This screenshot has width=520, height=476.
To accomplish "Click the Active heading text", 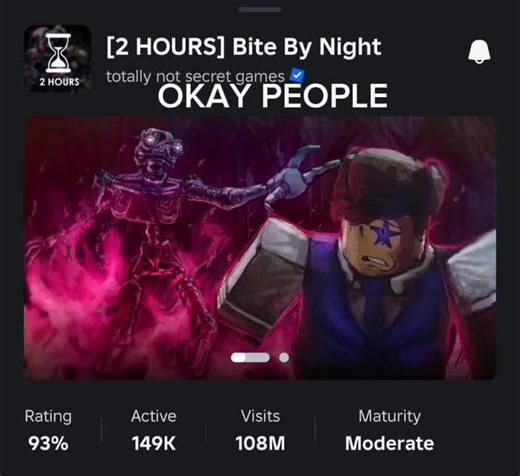I will (154, 416).
